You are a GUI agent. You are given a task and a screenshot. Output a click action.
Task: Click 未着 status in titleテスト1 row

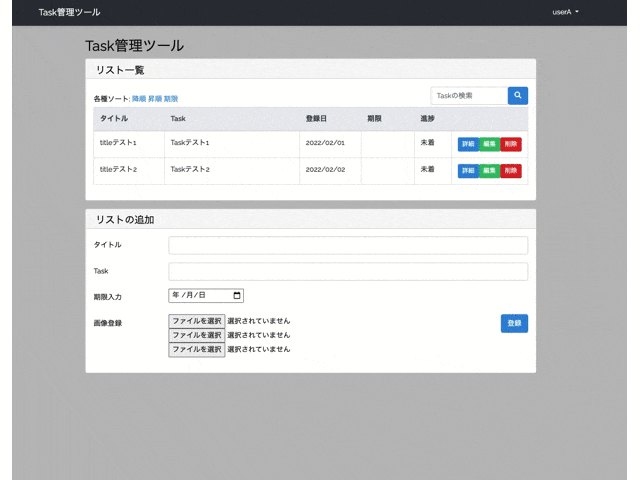click(433, 144)
